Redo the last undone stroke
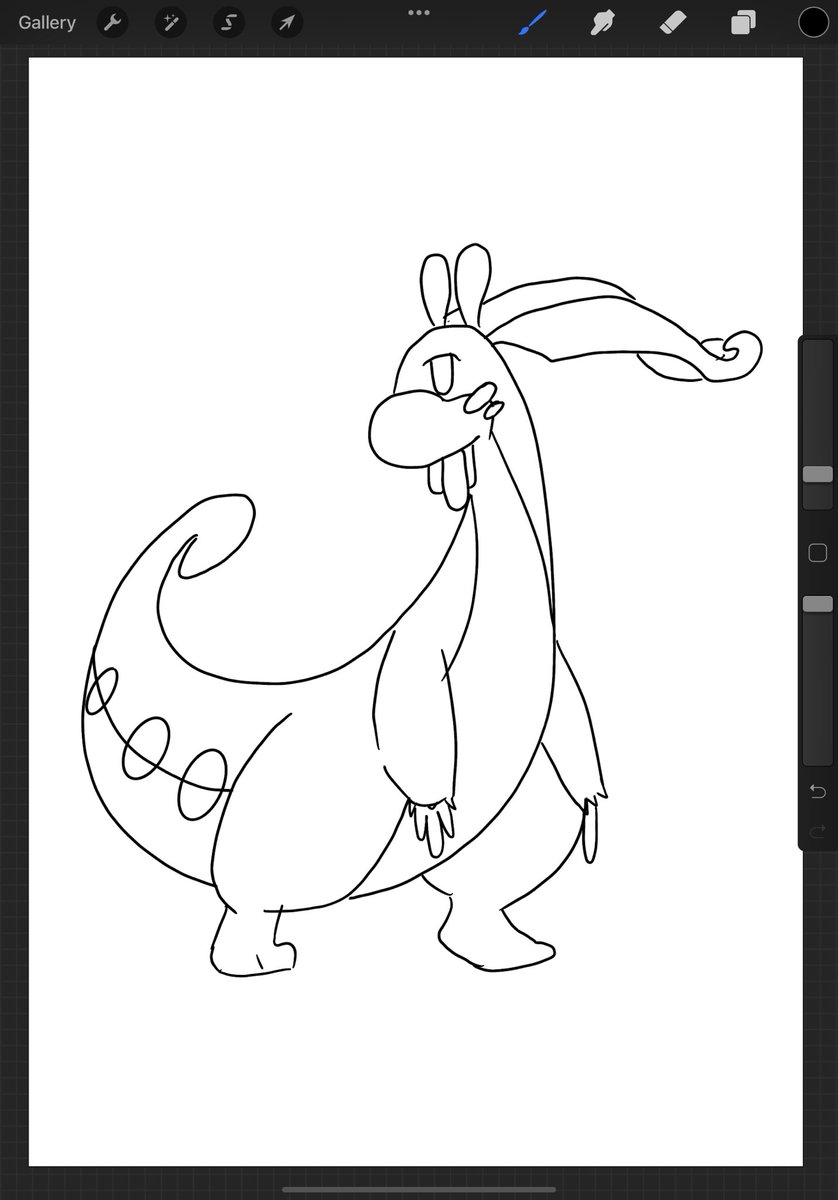The width and height of the screenshot is (838, 1200). tap(817, 831)
